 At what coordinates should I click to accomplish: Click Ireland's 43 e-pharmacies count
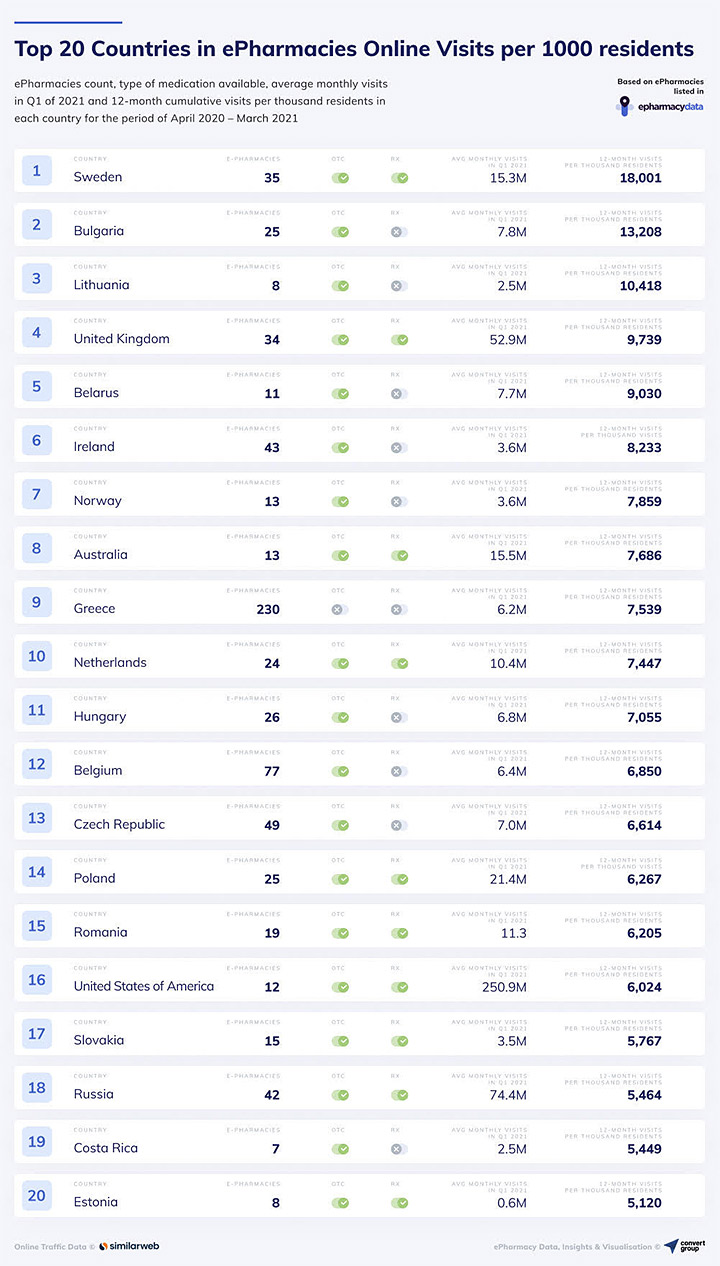click(x=272, y=447)
